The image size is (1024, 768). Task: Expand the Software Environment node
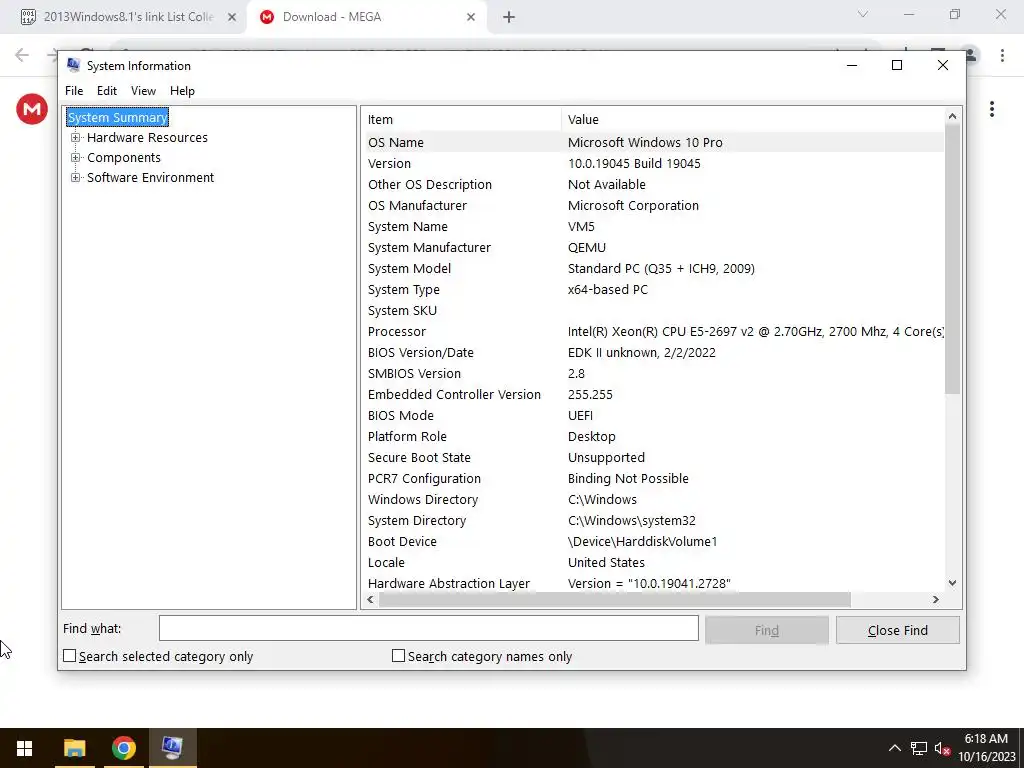click(x=76, y=178)
